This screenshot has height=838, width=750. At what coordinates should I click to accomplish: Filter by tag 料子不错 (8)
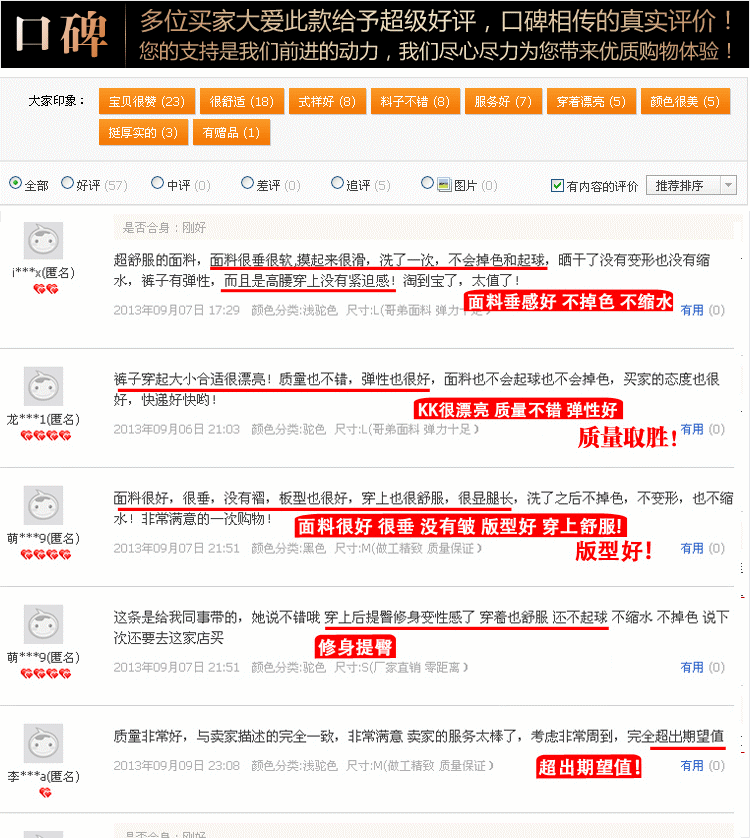click(415, 102)
